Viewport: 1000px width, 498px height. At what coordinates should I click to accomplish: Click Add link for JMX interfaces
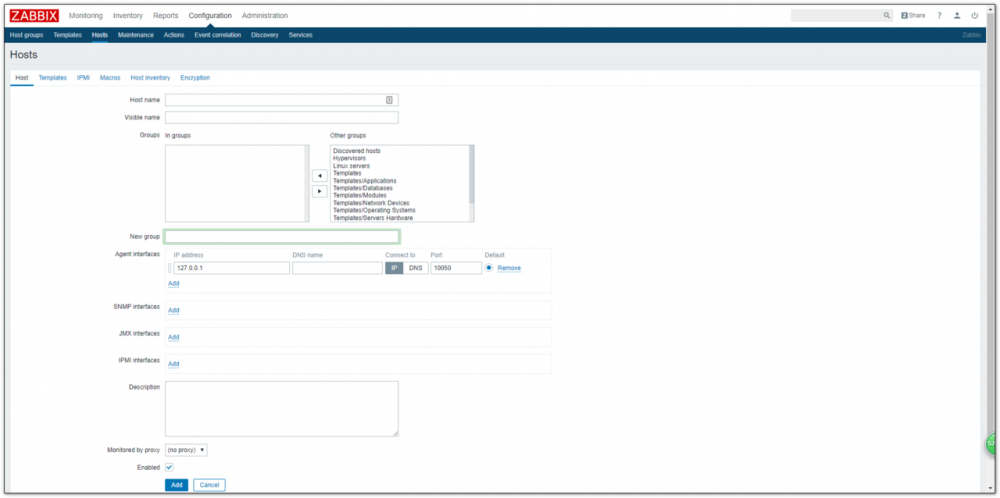pyautogui.click(x=173, y=337)
